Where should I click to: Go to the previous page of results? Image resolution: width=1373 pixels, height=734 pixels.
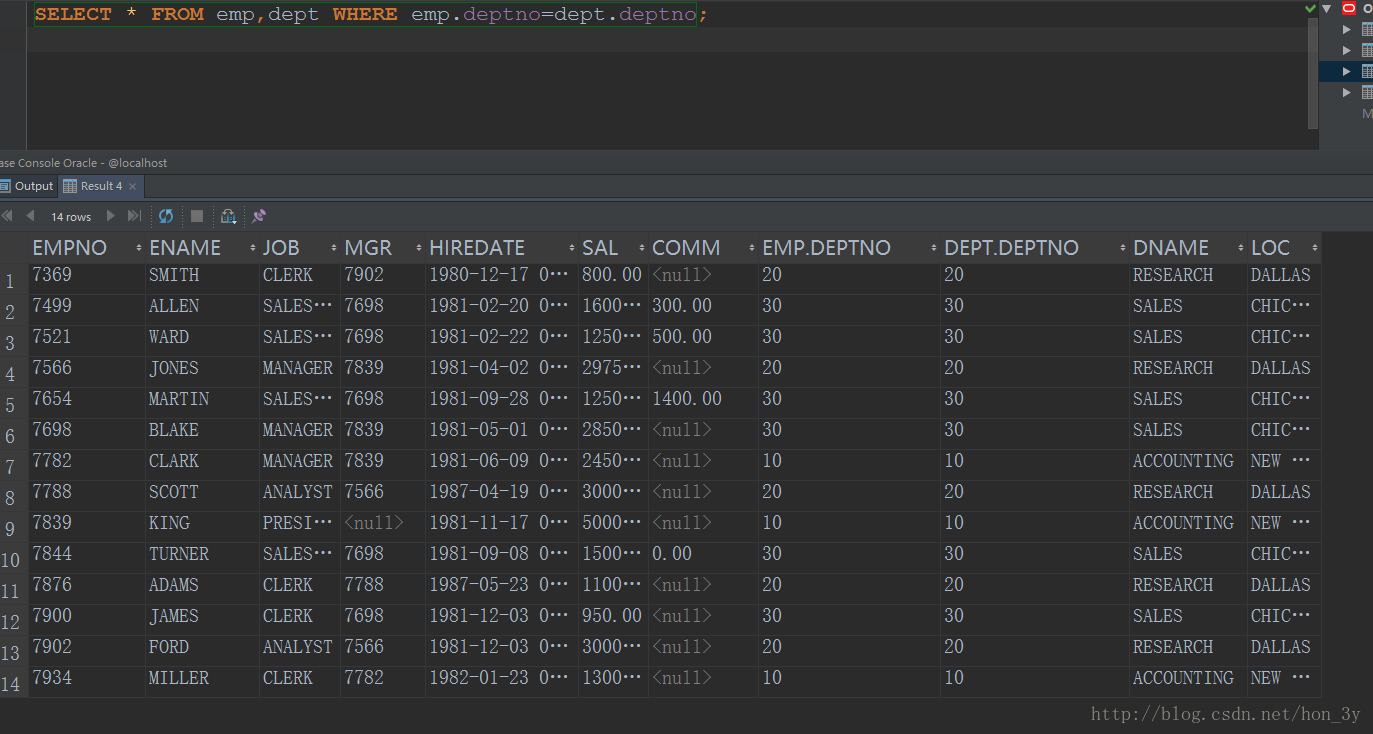(x=30, y=216)
